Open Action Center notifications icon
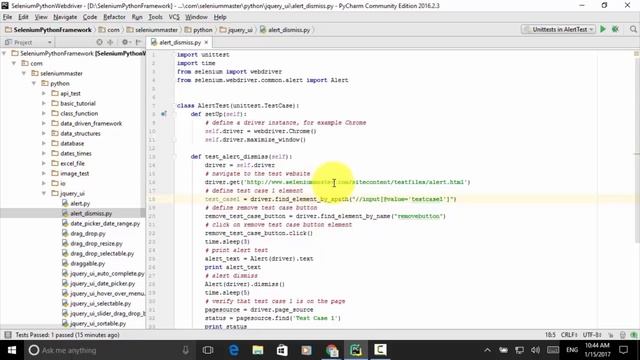This screenshot has height=360, width=640. click(623, 350)
